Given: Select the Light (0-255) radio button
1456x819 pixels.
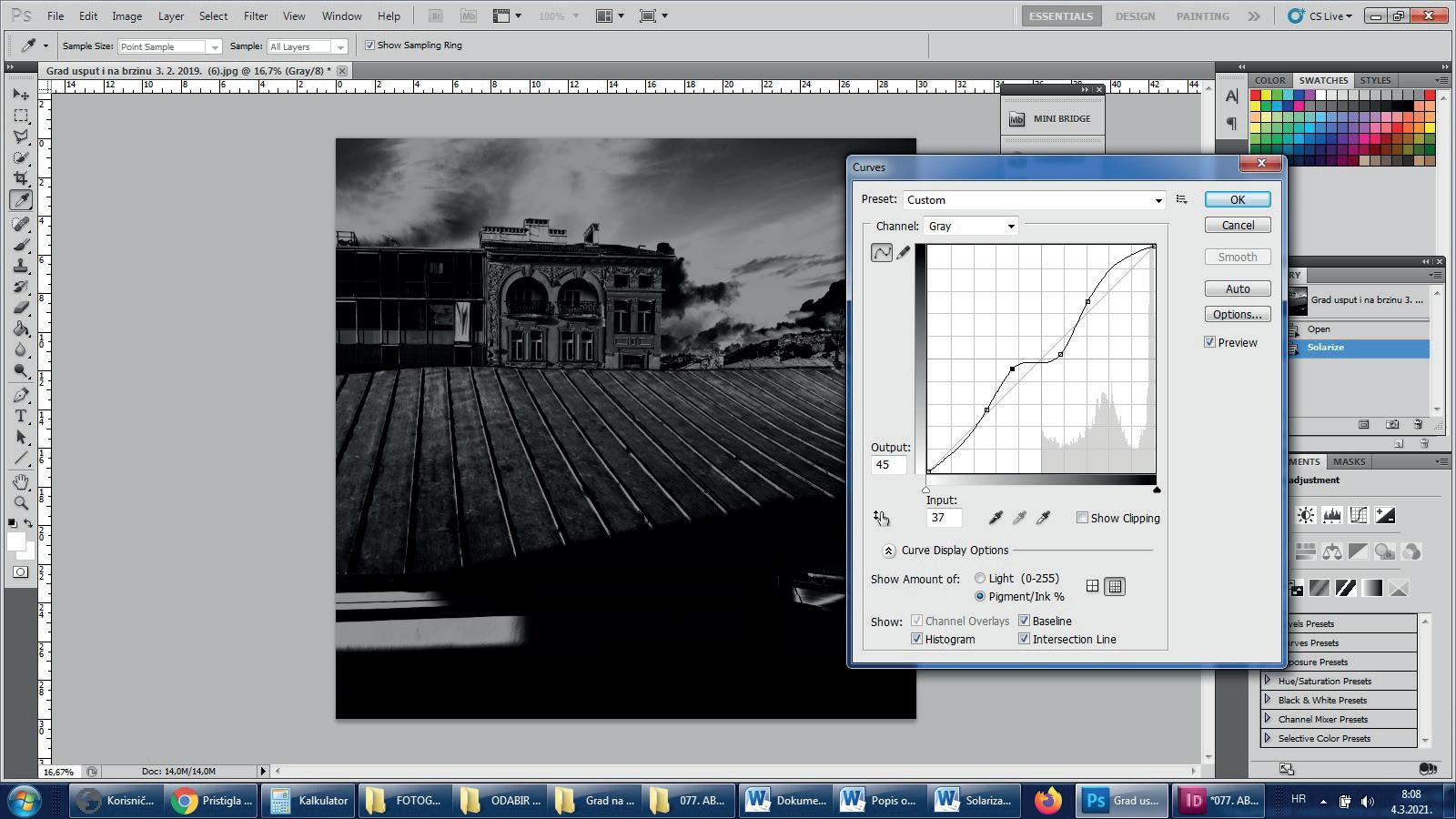Looking at the screenshot, I should click(x=980, y=578).
